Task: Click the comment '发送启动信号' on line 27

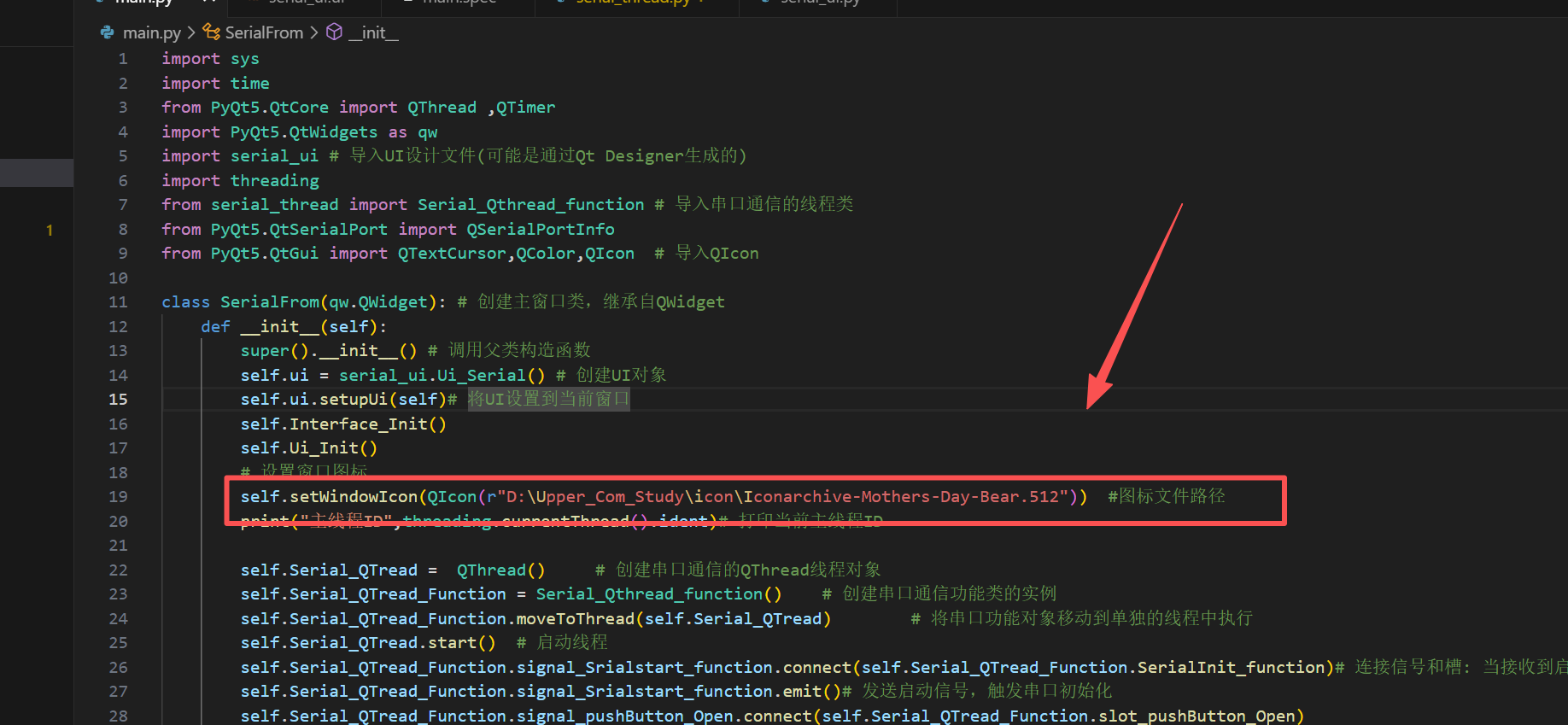Action: [x=915, y=692]
